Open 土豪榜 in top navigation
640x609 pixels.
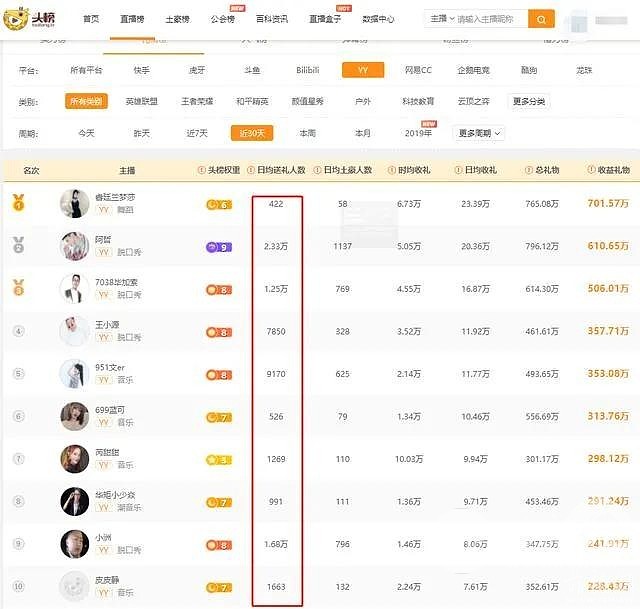click(x=177, y=19)
